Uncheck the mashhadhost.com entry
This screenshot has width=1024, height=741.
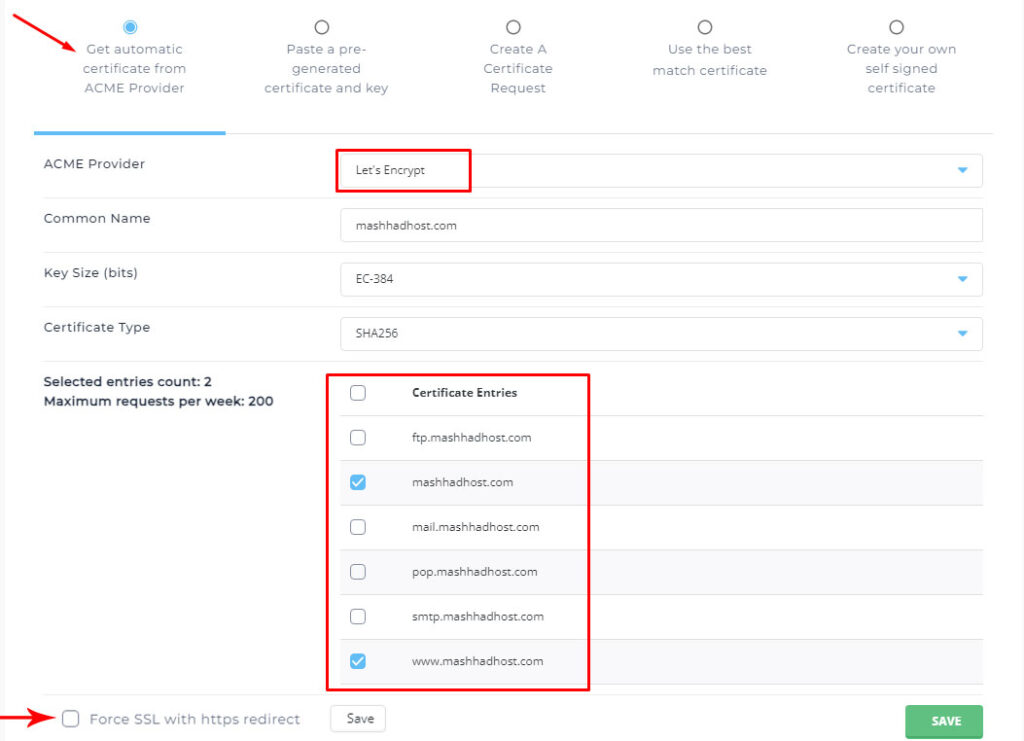tap(358, 482)
